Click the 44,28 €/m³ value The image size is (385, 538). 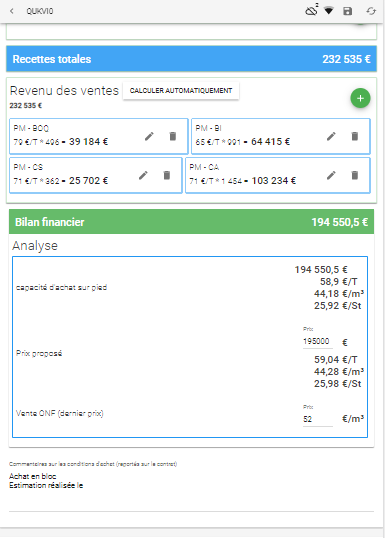click(339, 372)
